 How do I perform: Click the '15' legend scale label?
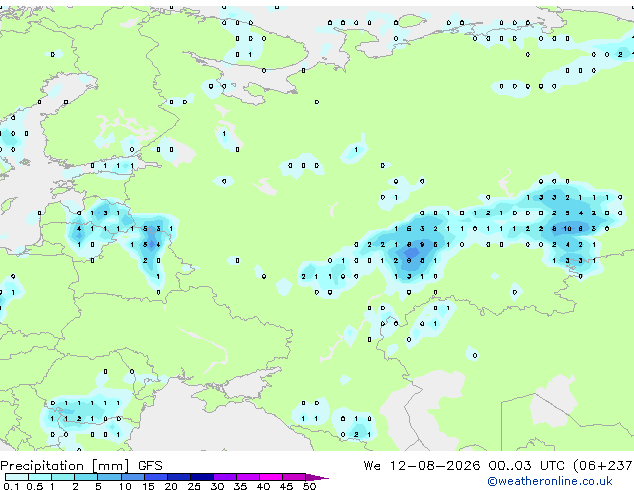(148, 486)
